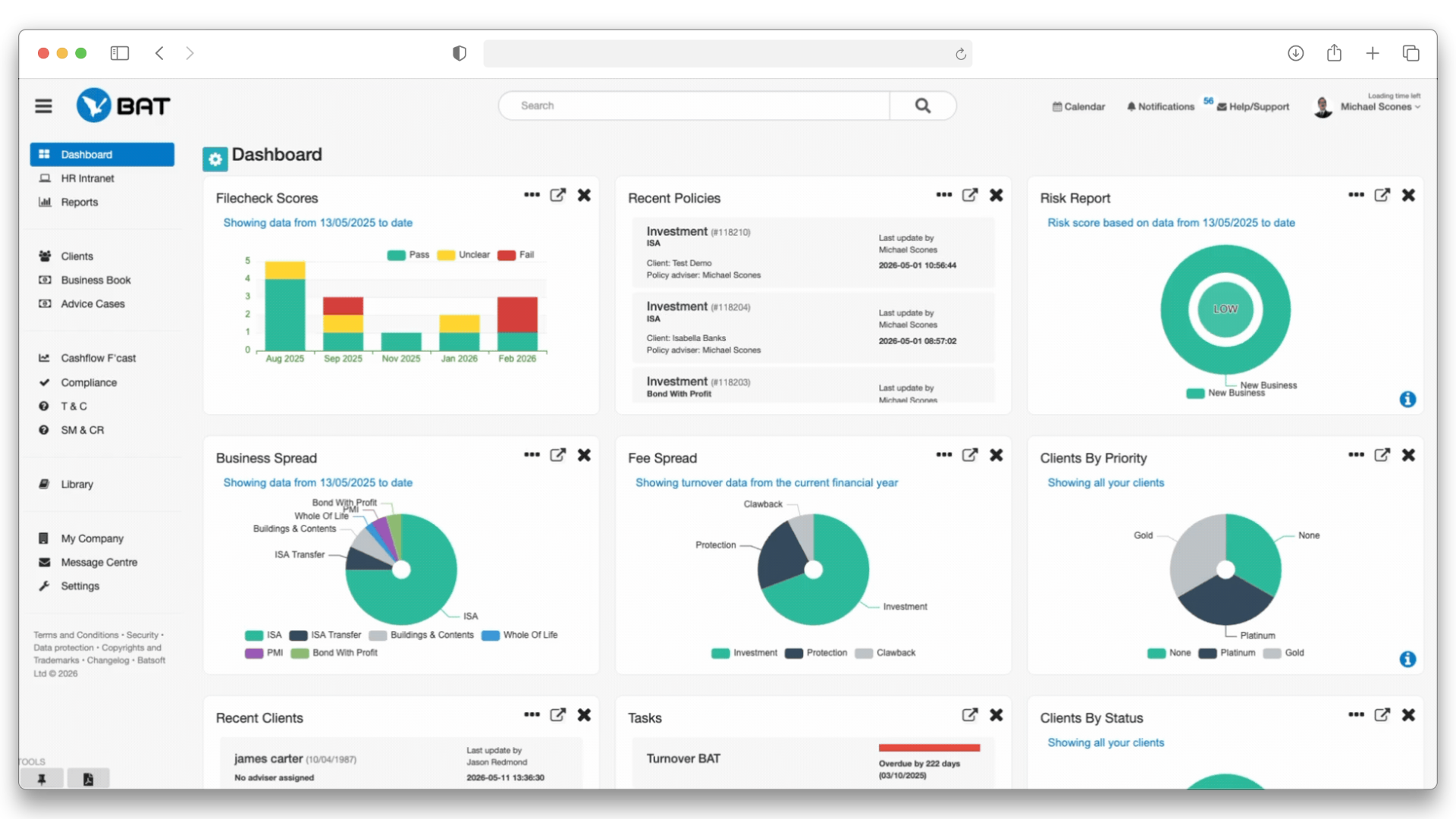This screenshot has width=1456, height=819.
Task: Open the Dashboard settings gear icon
Action: (215, 158)
